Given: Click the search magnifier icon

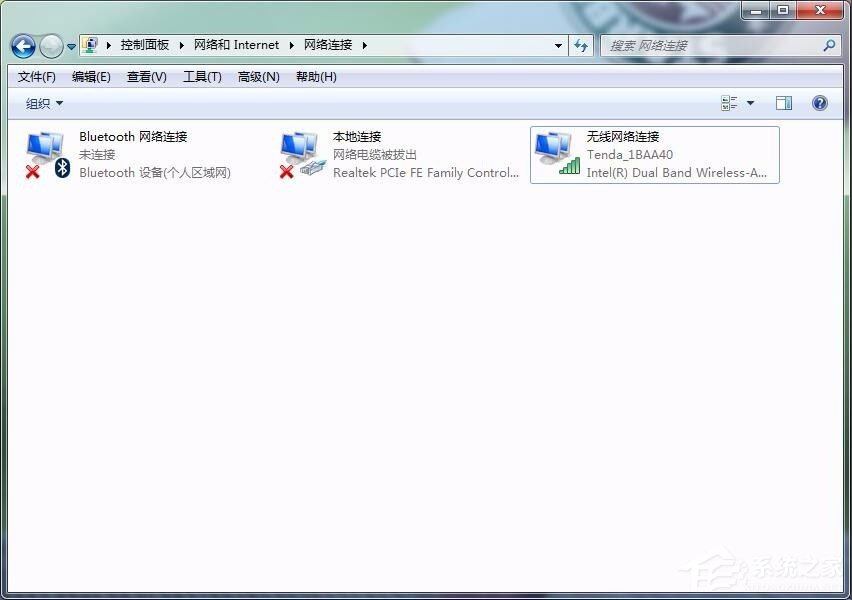Looking at the screenshot, I should (829, 46).
